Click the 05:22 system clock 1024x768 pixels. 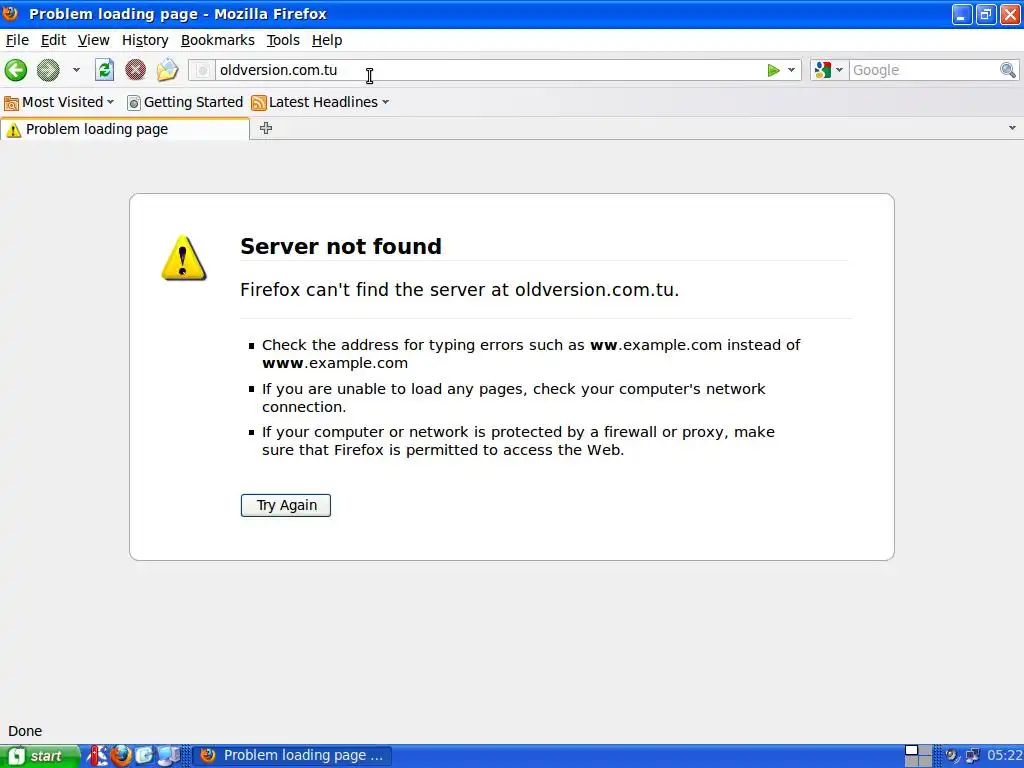click(x=1004, y=756)
